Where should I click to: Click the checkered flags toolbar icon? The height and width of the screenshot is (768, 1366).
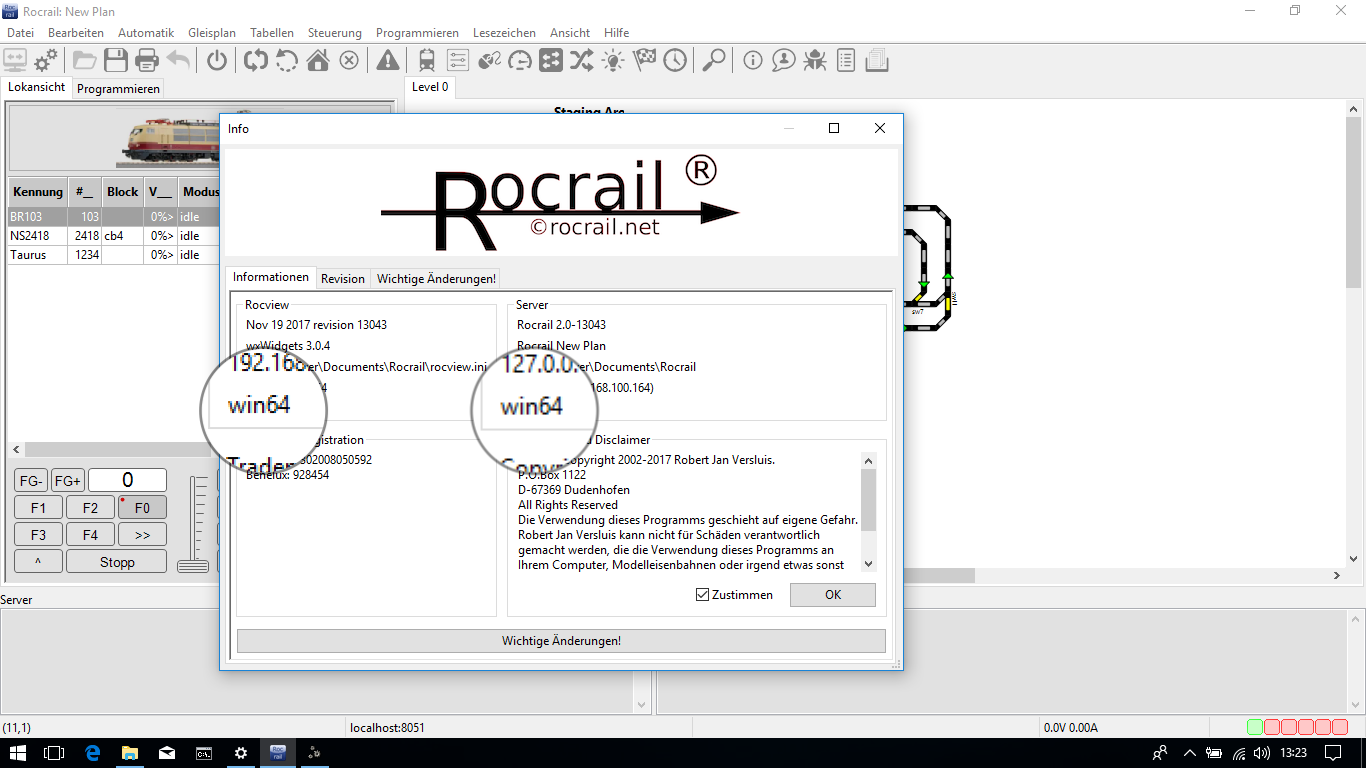point(644,61)
